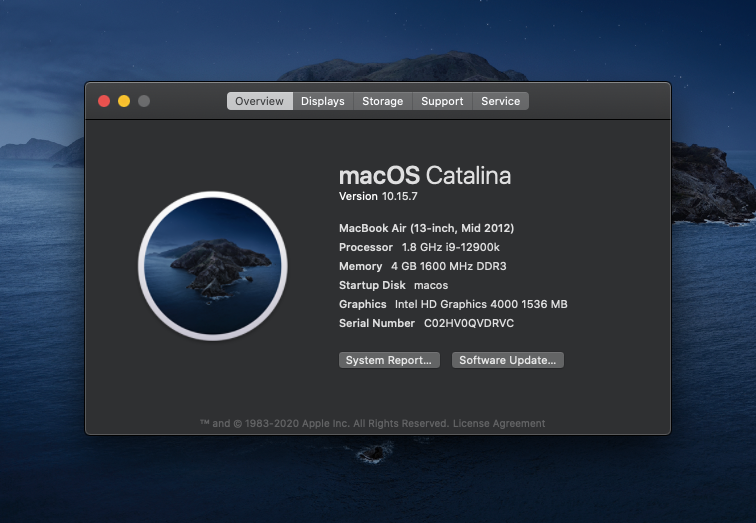Switch to the Displays tab

click(322, 101)
